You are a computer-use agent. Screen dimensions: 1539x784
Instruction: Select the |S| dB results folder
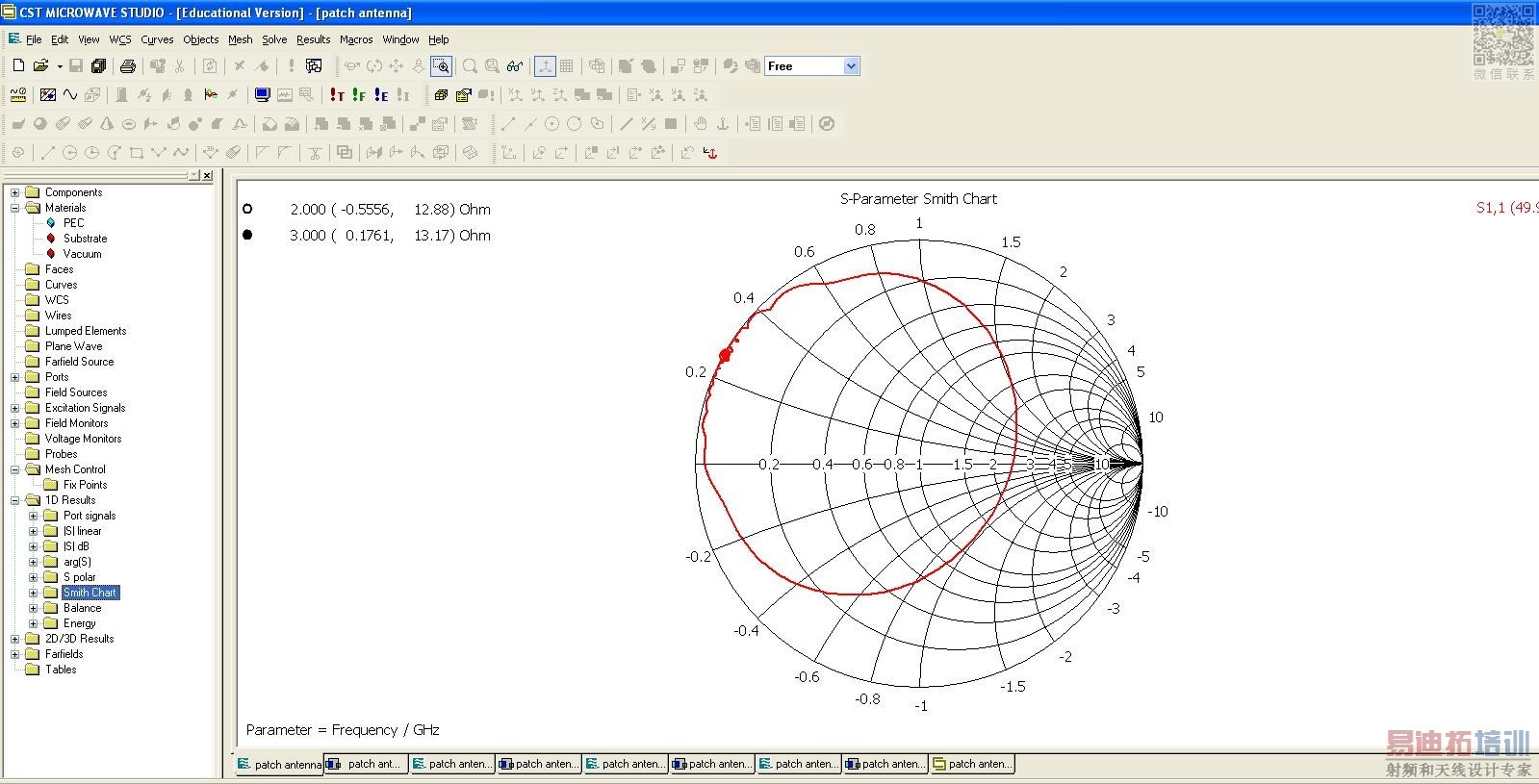point(76,546)
